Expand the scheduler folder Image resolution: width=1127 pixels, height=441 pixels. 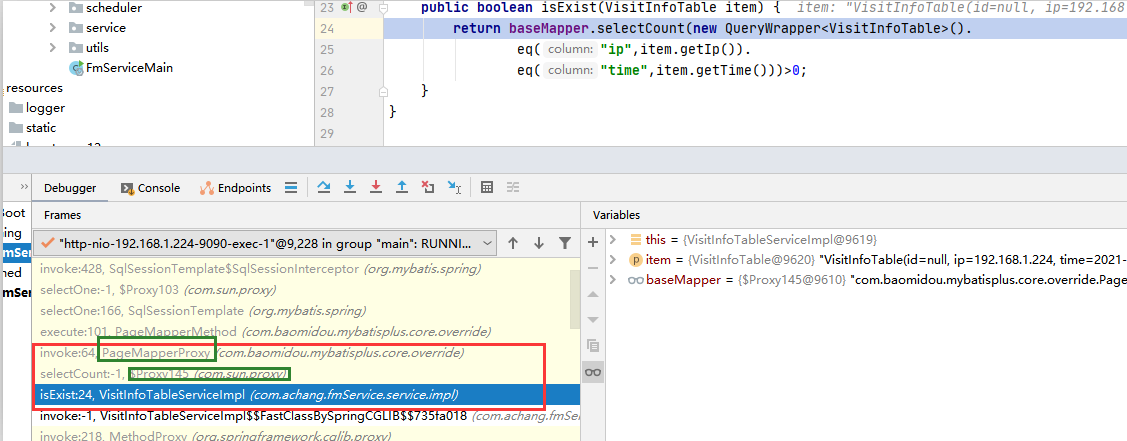52,8
